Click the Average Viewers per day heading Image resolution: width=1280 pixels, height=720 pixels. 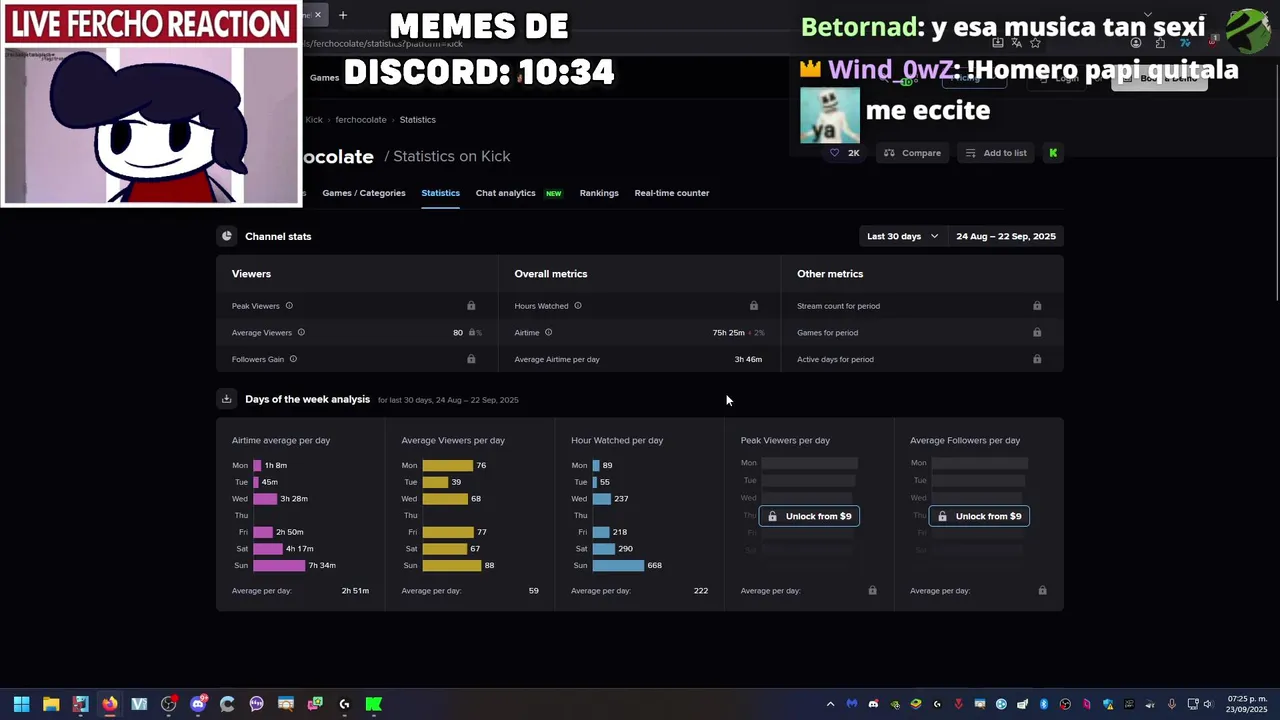(453, 440)
